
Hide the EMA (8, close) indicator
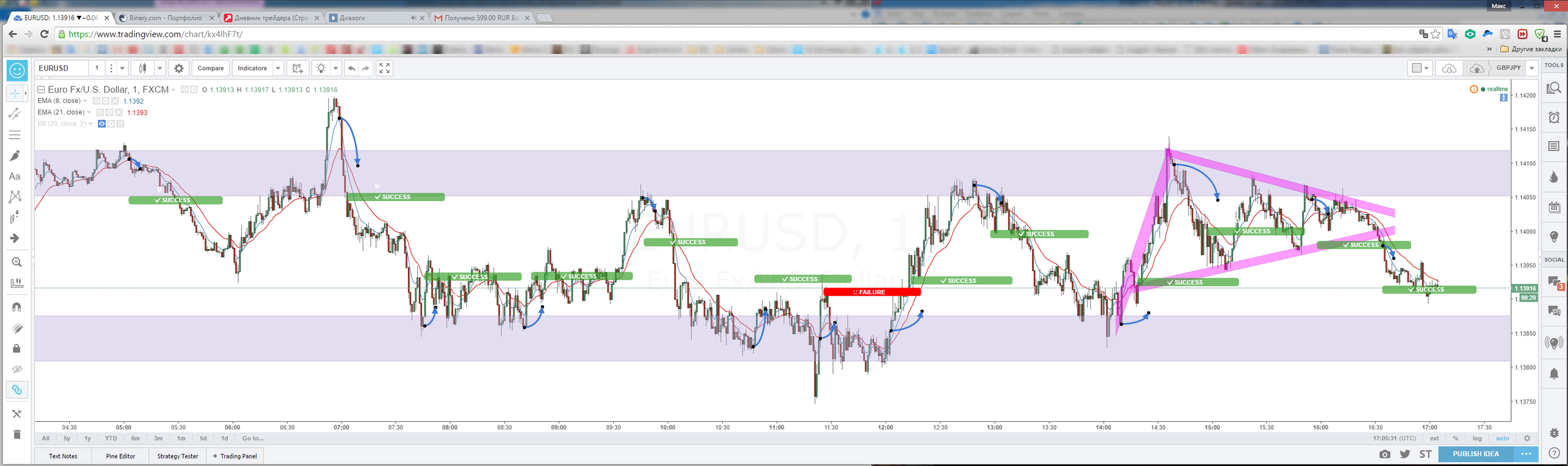[96, 101]
